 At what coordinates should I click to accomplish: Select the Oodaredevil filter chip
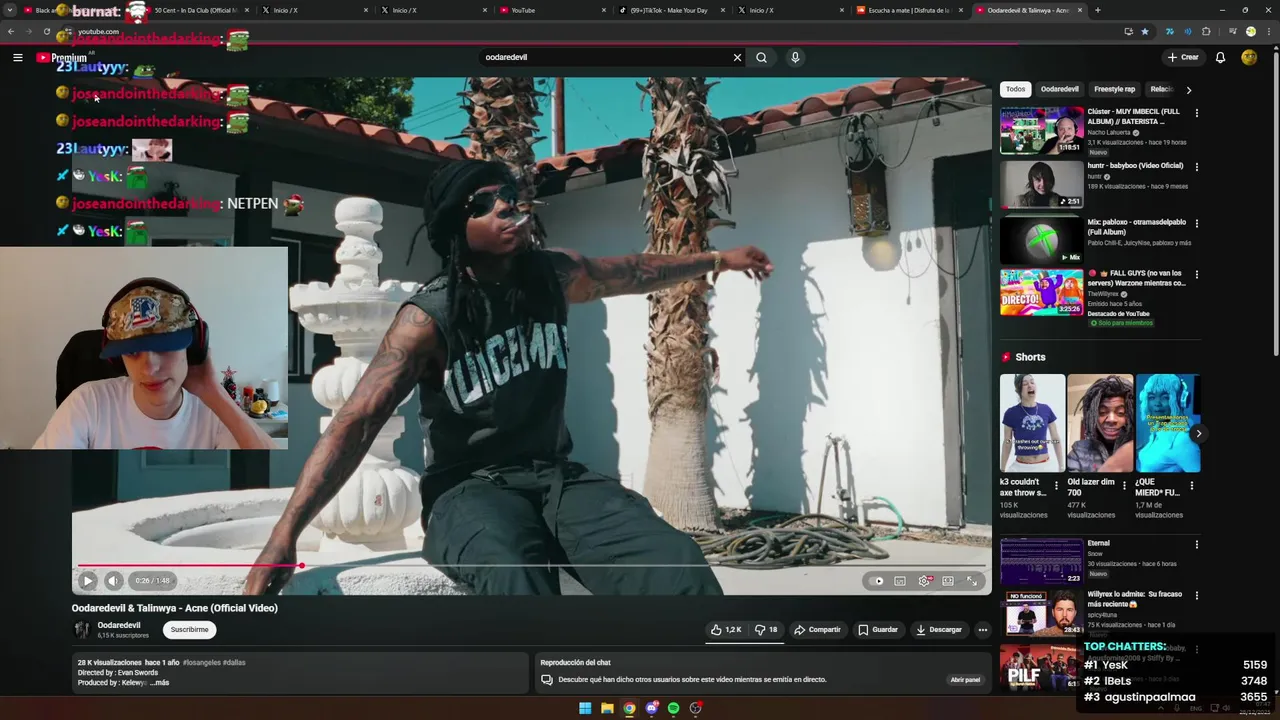1059,89
